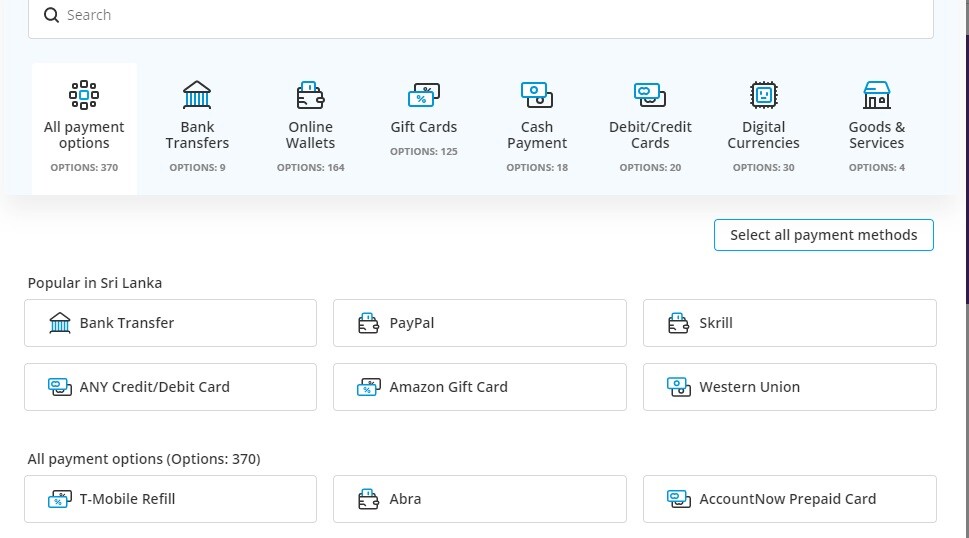Select the All payment options grid icon
Viewport: 969px width, 538px height.
click(x=84, y=95)
